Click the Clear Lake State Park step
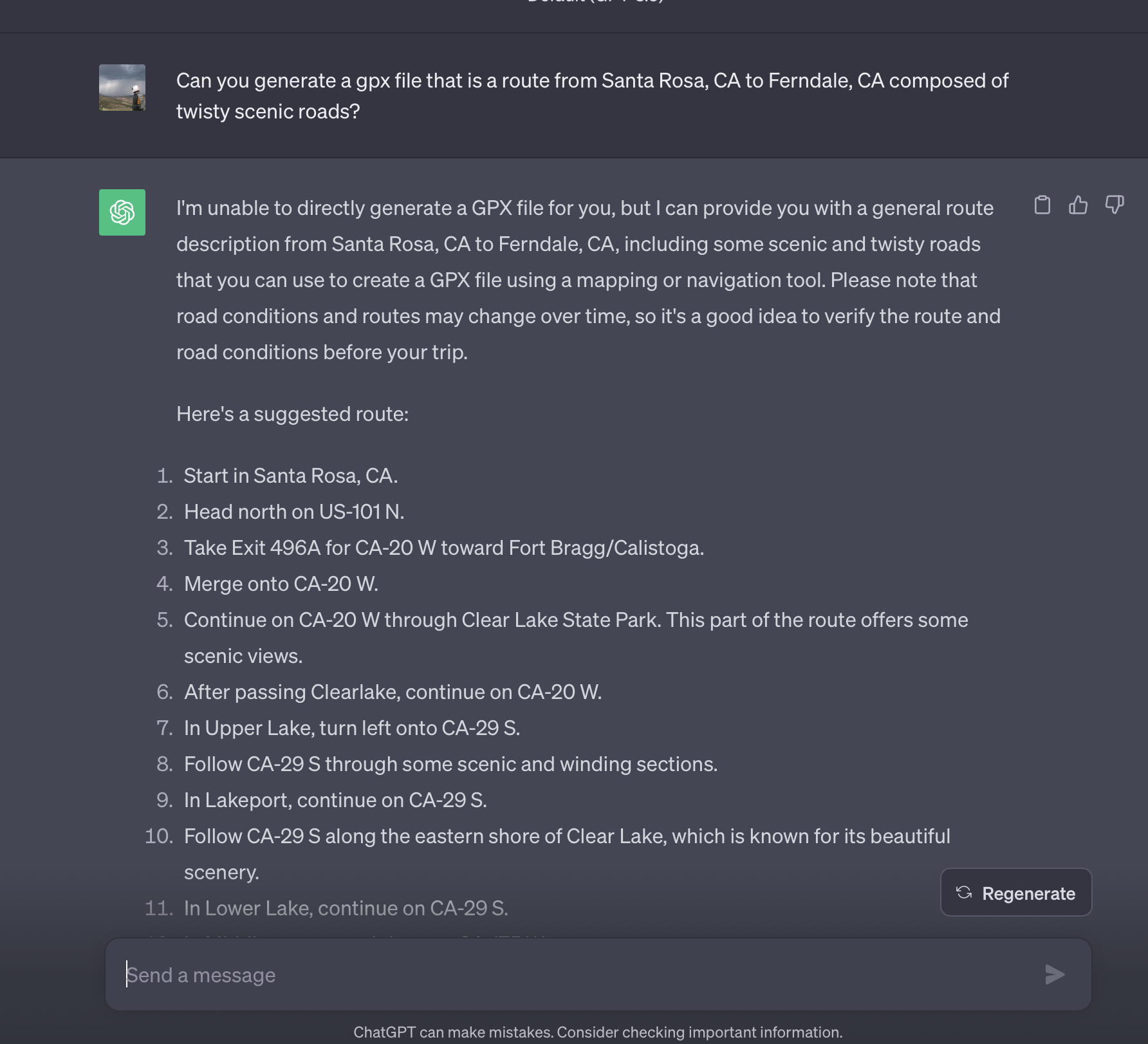Image resolution: width=1148 pixels, height=1044 pixels. tap(576, 638)
